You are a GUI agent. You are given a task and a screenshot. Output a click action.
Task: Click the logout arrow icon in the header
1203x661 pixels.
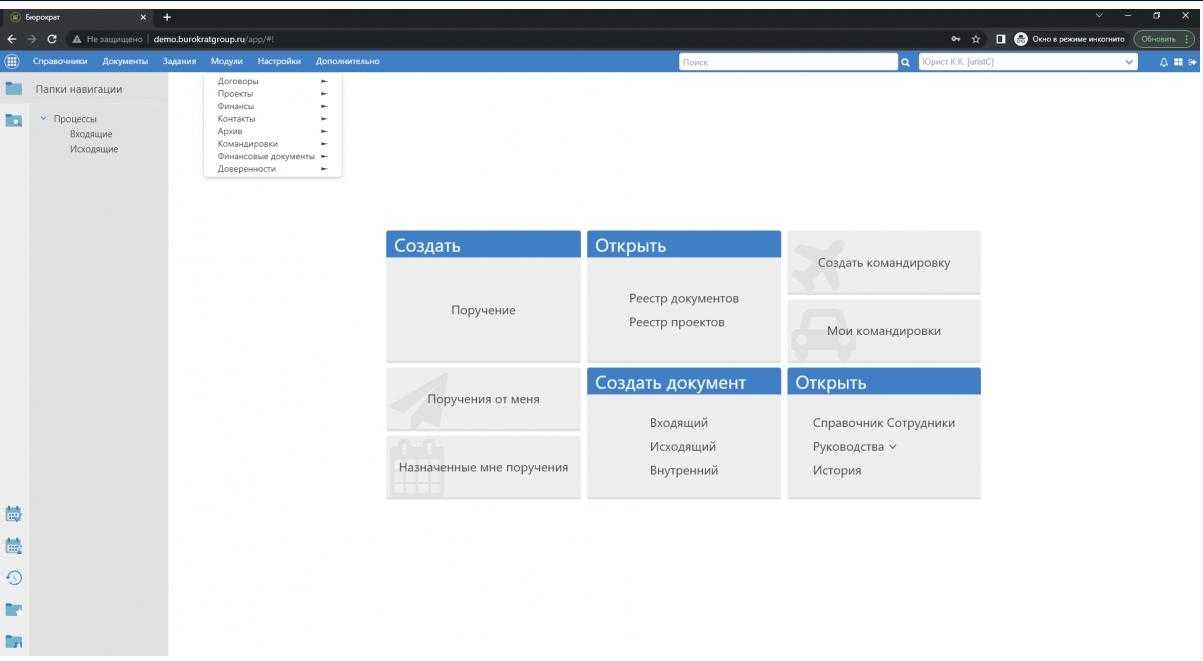pos(1191,62)
